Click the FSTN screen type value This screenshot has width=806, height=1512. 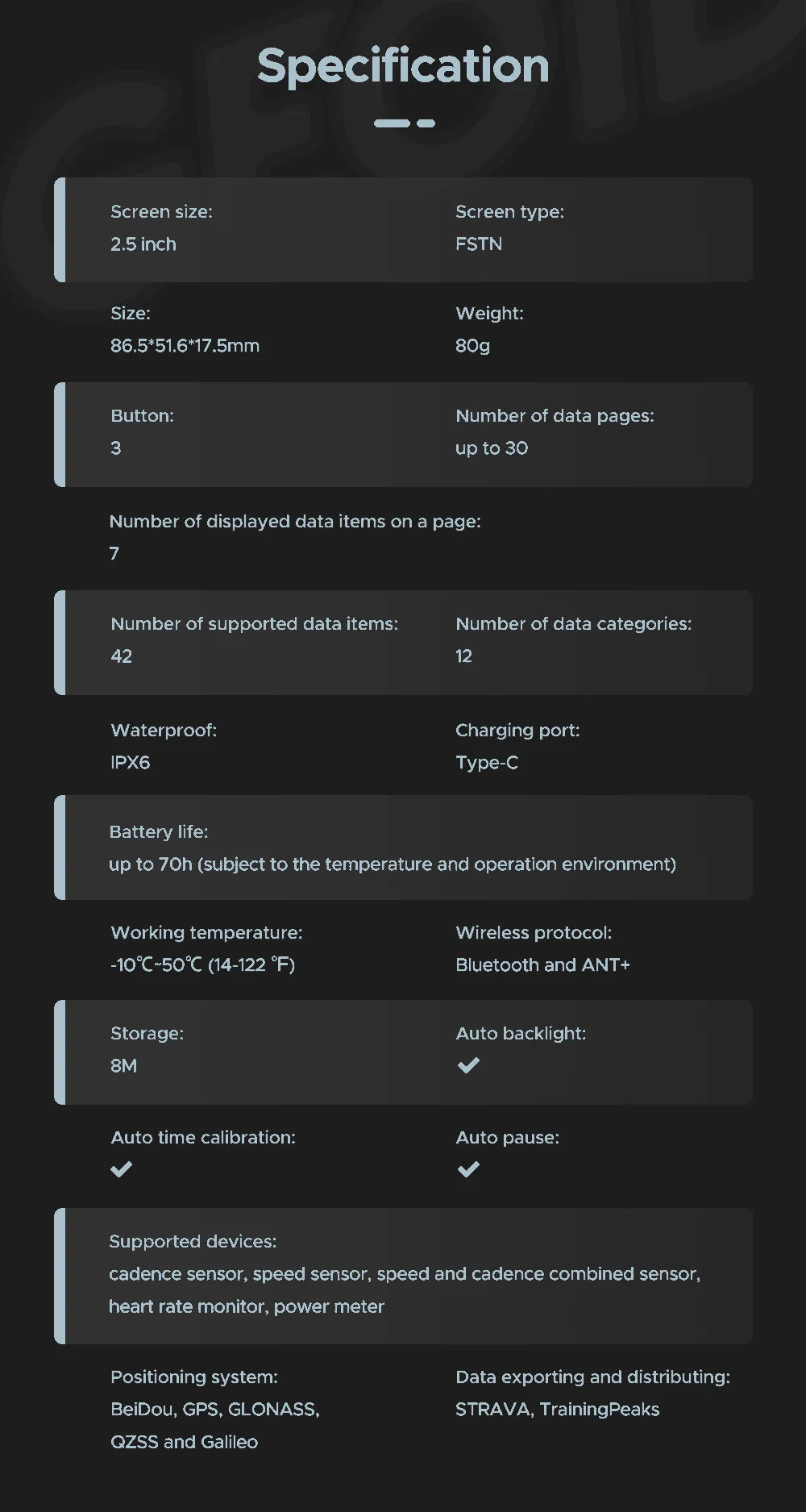(x=479, y=244)
